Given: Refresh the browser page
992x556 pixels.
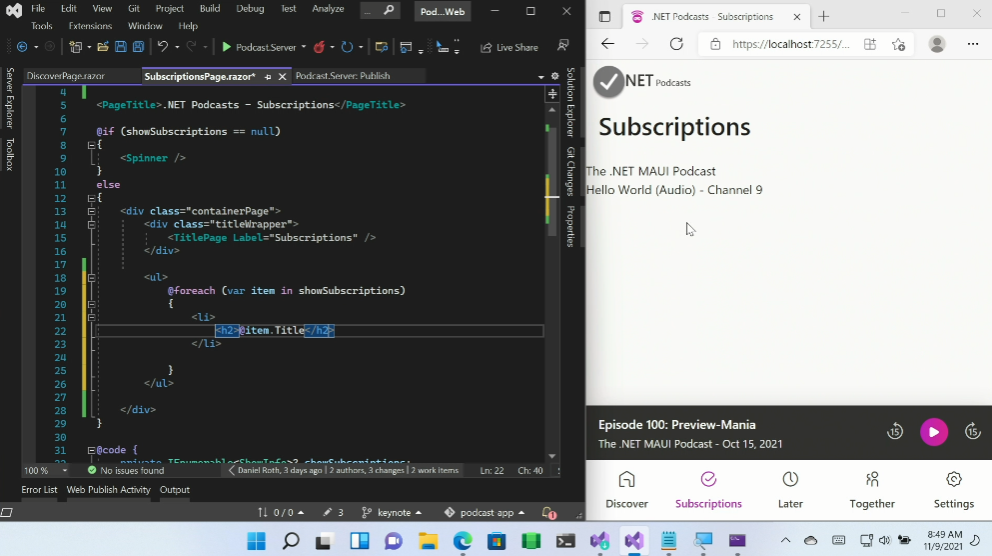Looking at the screenshot, I should [676, 44].
